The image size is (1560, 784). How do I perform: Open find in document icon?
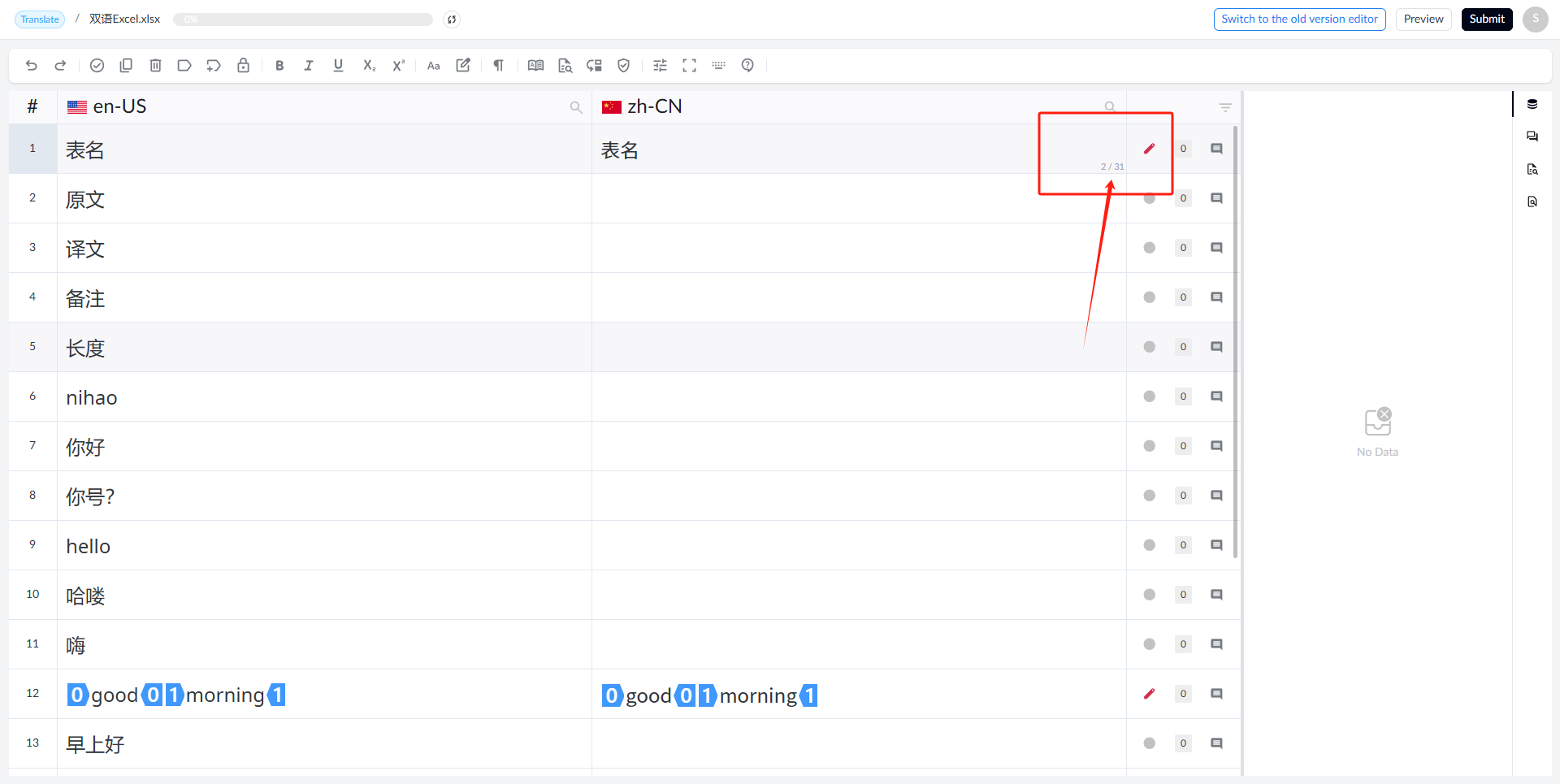[x=565, y=66]
